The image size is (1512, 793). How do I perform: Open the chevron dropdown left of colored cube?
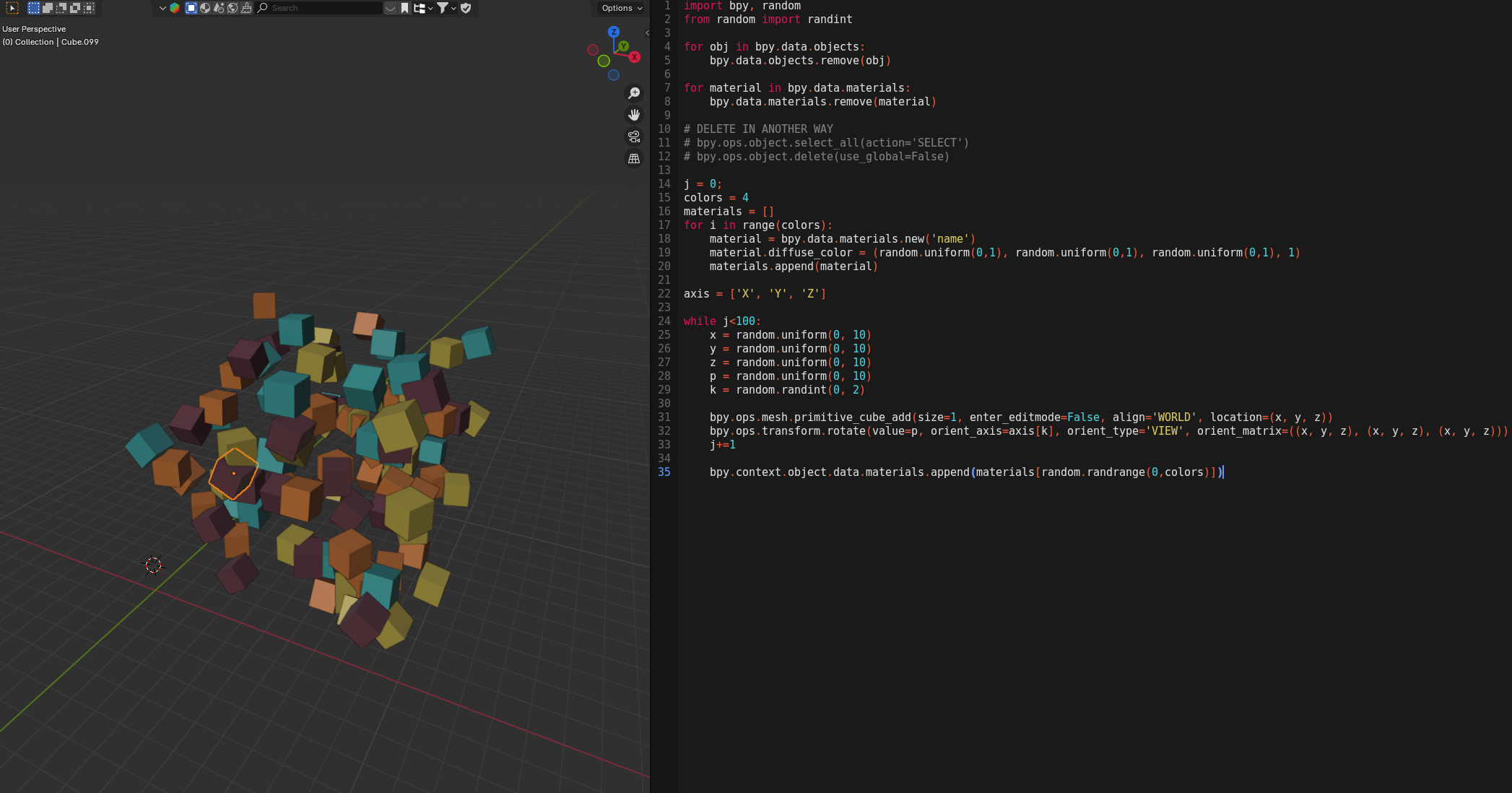click(x=162, y=8)
